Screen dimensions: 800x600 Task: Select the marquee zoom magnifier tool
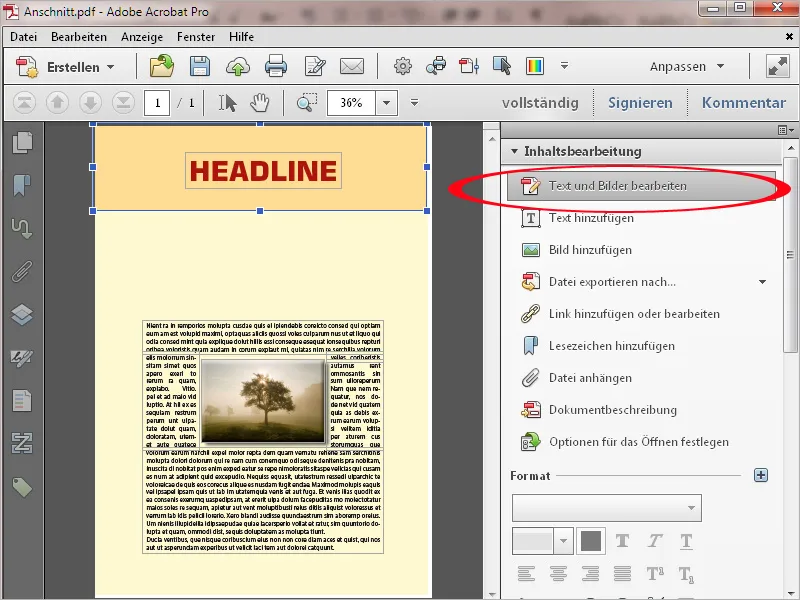[307, 103]
